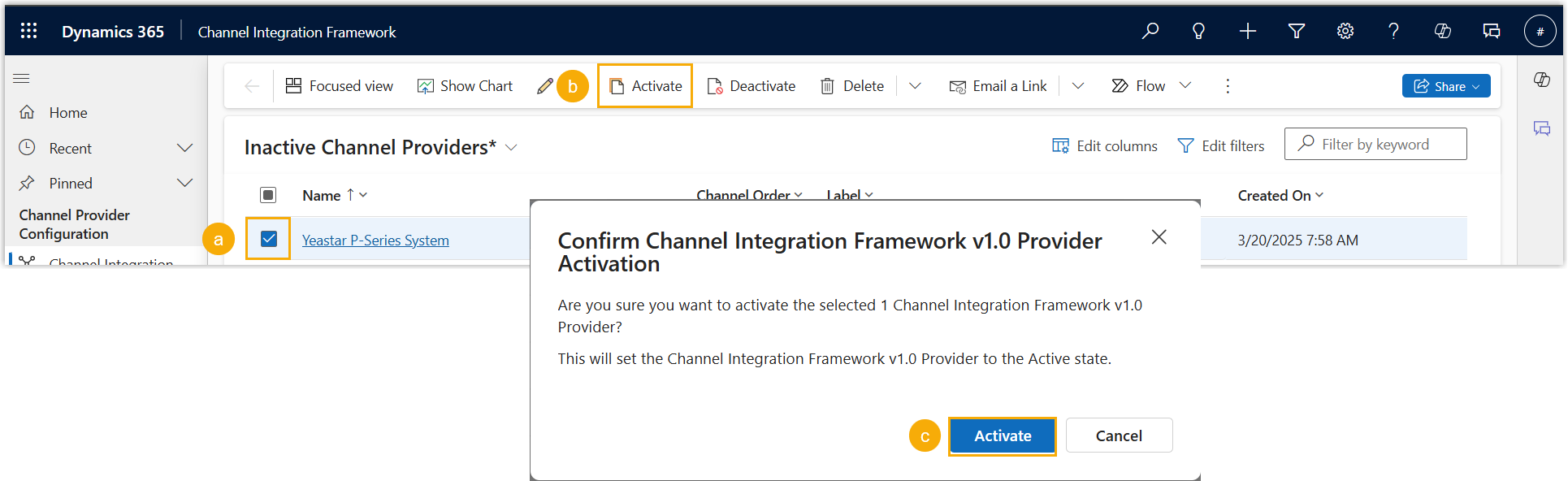The image size is (1568, 481).
Task: Open the Help question mark icon
Action: [x=1393, y=31]
